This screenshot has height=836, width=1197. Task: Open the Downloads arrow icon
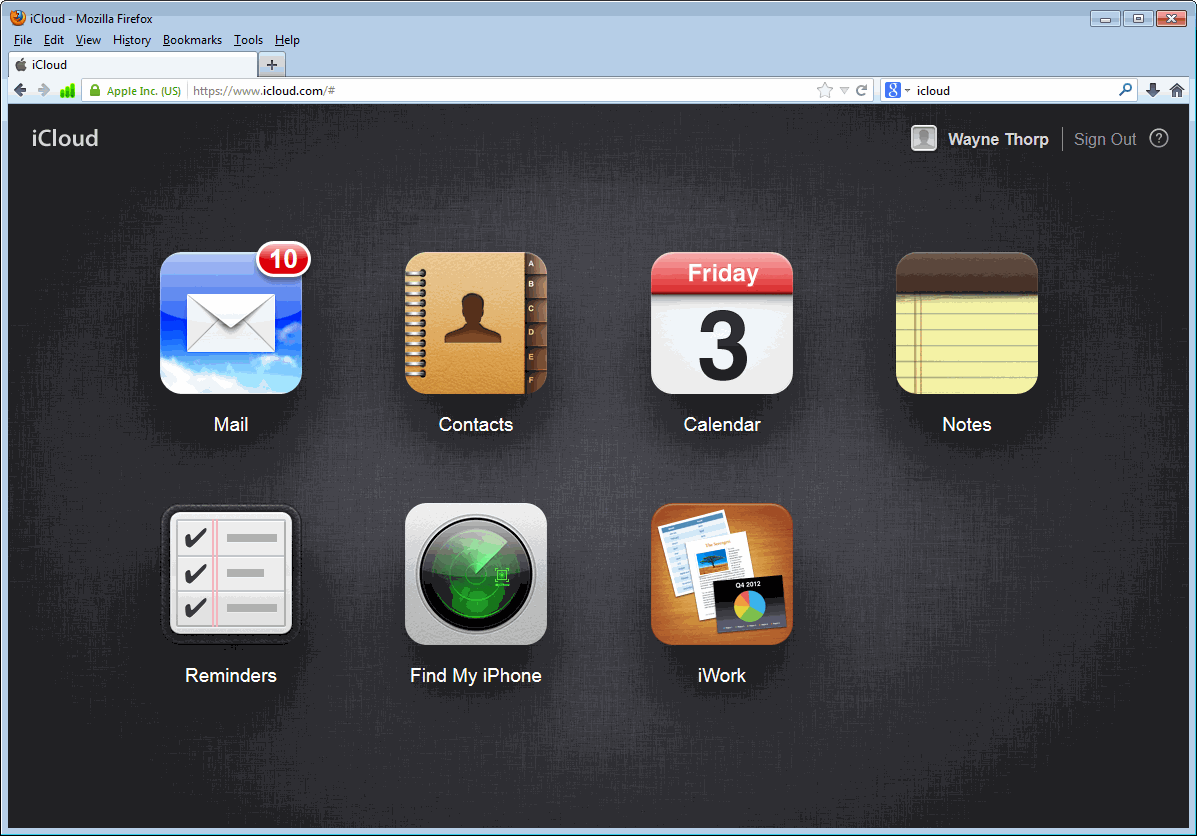(1153, 90)
